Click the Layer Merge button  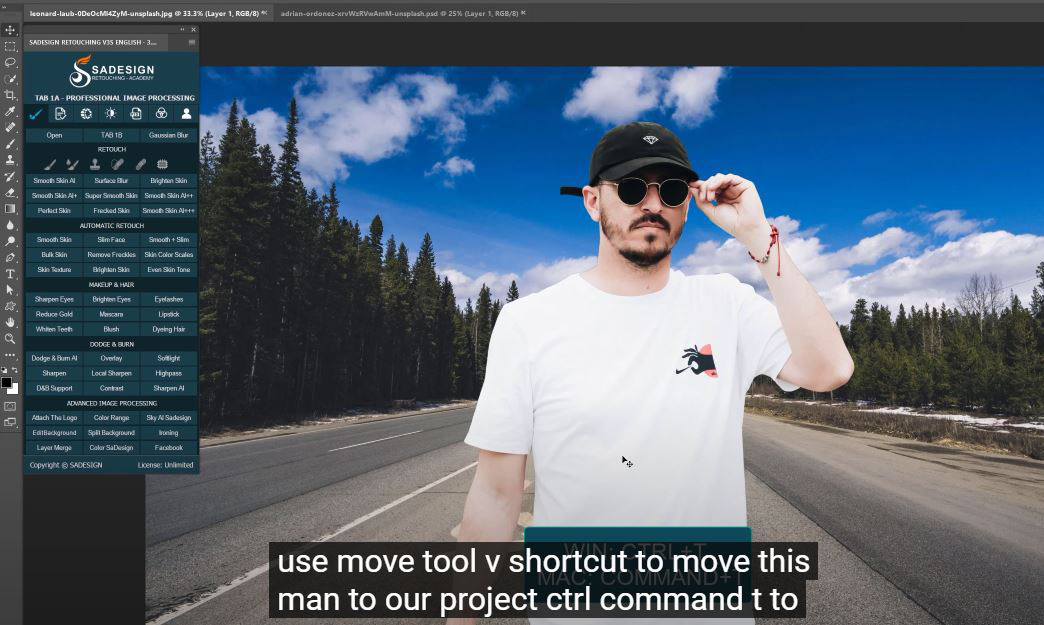coord(54,448)
